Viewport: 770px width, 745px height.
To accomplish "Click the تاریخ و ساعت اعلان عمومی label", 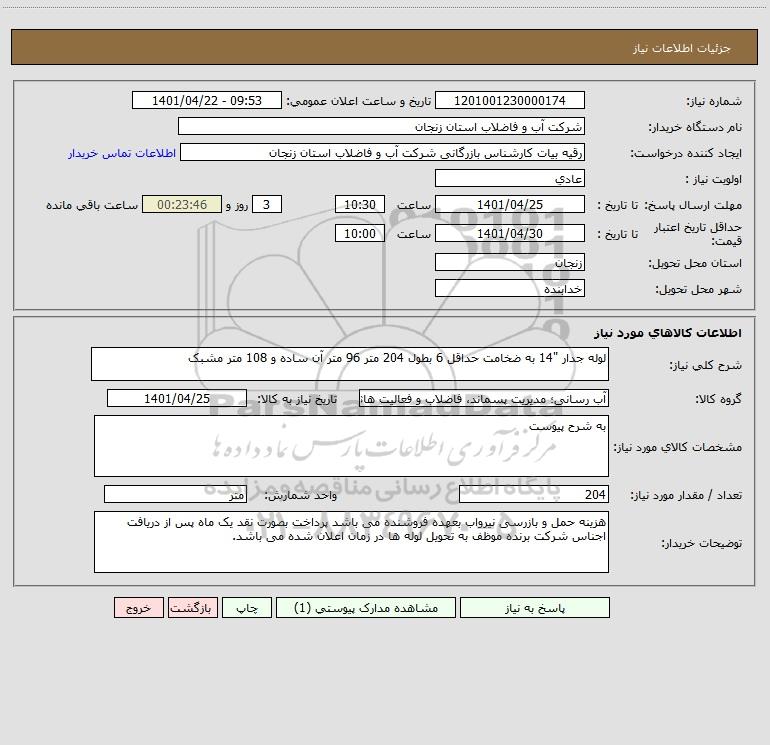I will click(x=359, y=101).
